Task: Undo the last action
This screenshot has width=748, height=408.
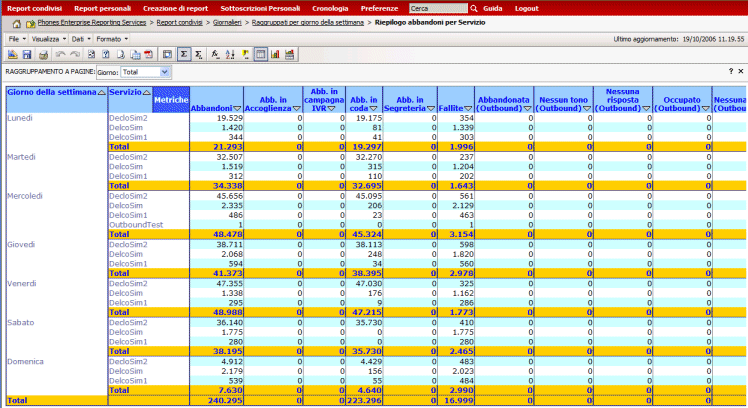Action: click(x=60, y=54)
